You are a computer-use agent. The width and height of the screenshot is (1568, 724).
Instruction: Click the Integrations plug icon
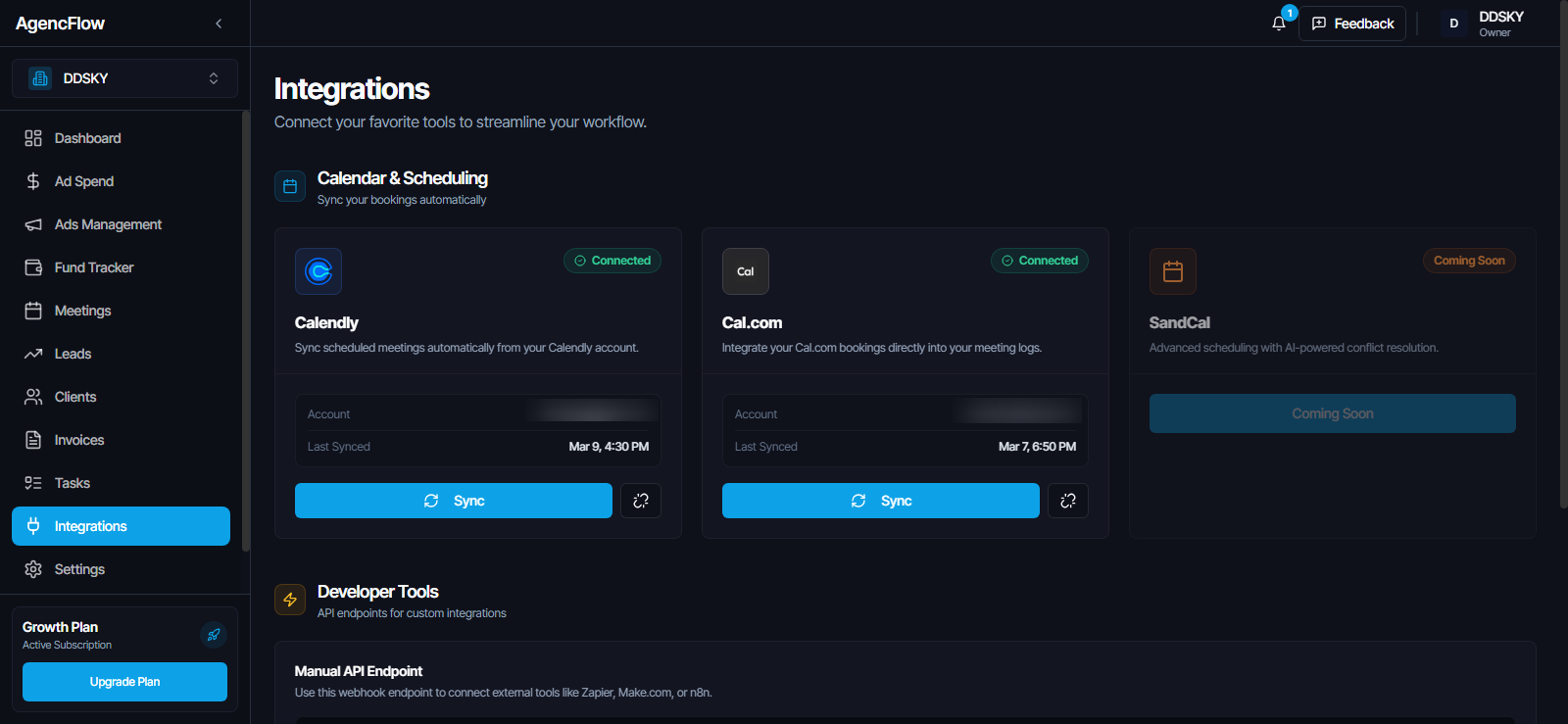(33, 526)
